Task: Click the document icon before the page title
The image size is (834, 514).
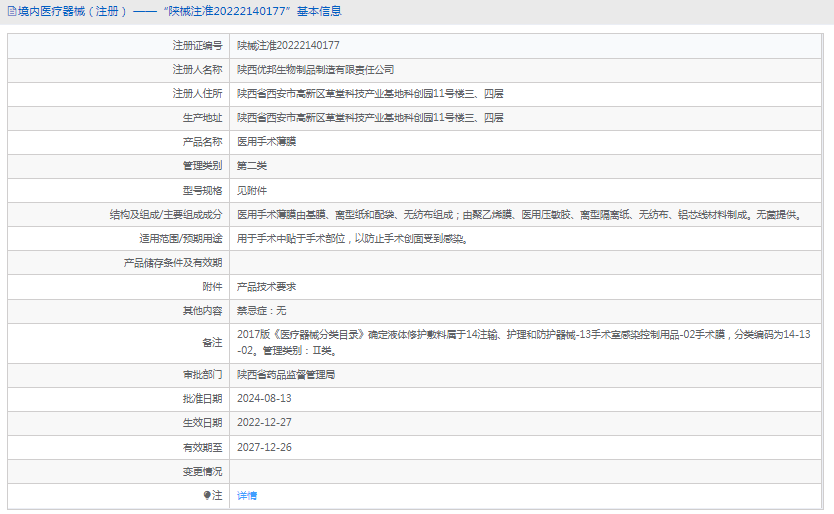Action: click(x=12, y=11)
